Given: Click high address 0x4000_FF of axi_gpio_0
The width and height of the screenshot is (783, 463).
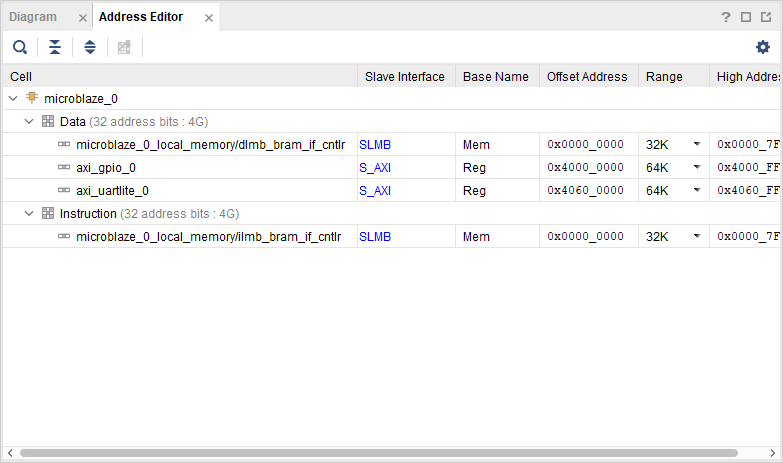Looking at the screenshot, I should (748, 167).
